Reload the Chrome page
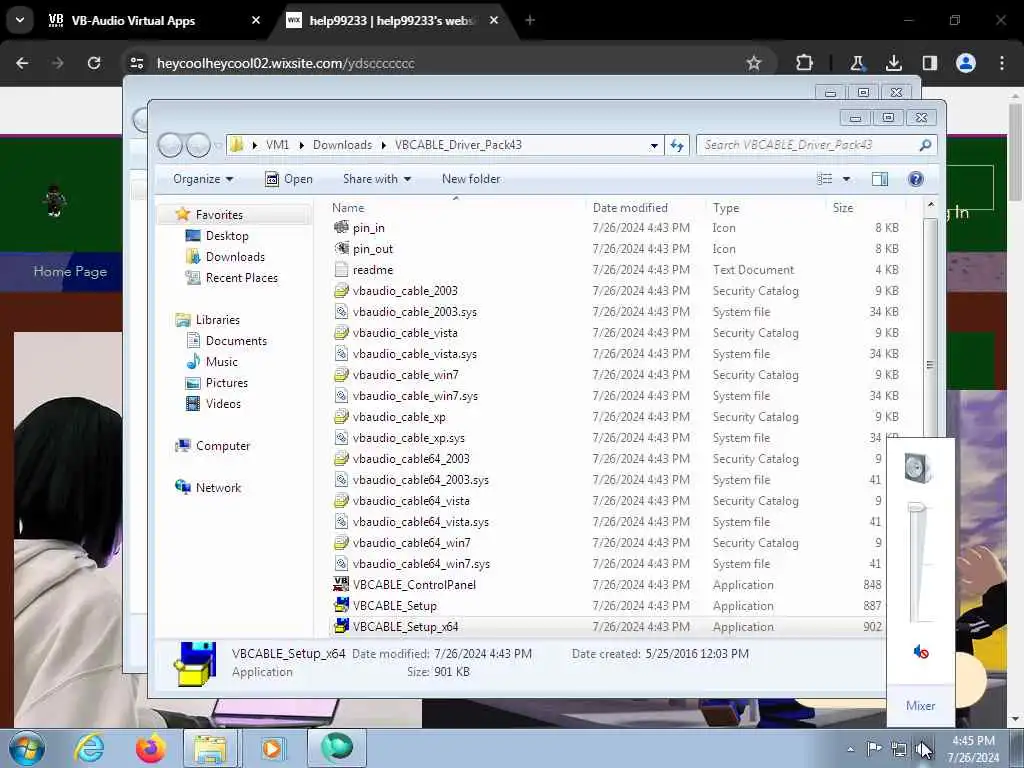1024x768 pixels. click(94, 63)
